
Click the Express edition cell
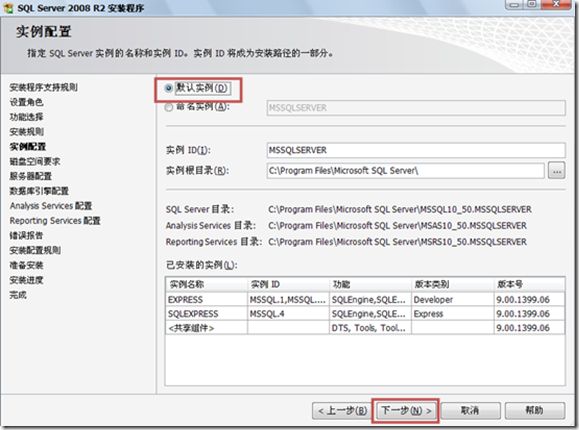[453, 314]
